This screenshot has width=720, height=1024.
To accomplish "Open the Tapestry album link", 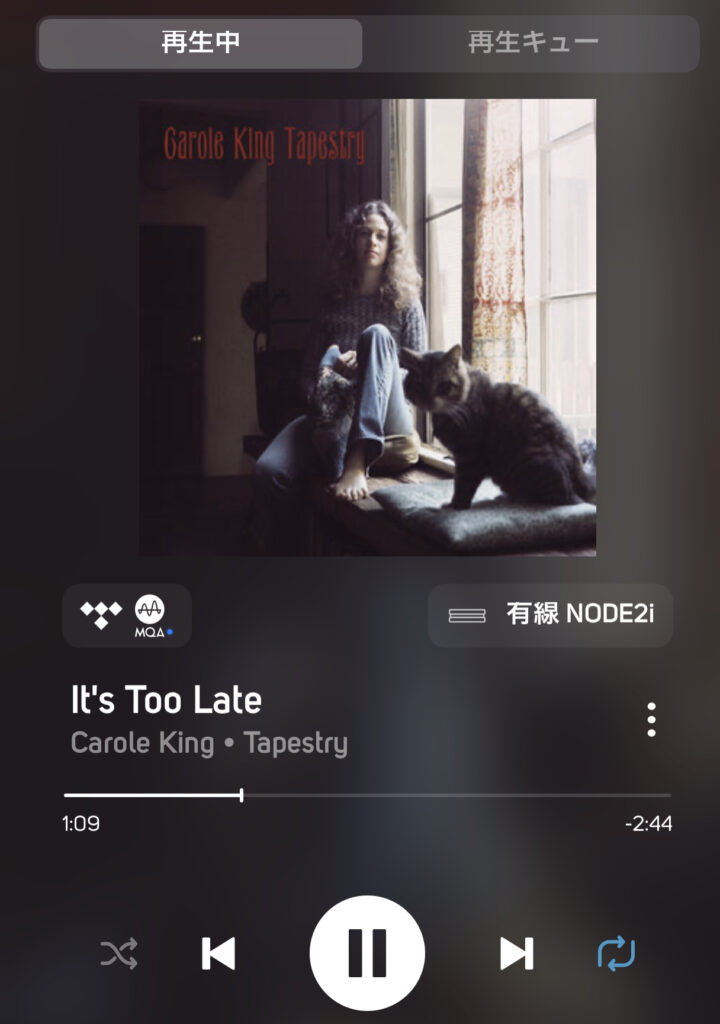I will coord(295,743).
